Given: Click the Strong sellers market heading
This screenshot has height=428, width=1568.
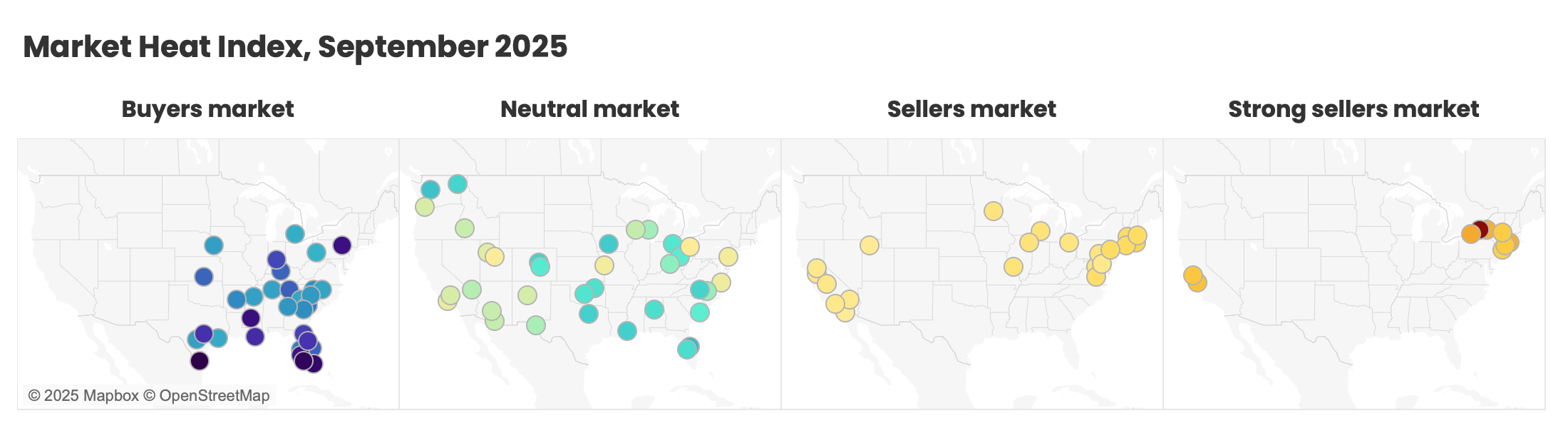Looking at the screenshot, I should pos(1353,109).
